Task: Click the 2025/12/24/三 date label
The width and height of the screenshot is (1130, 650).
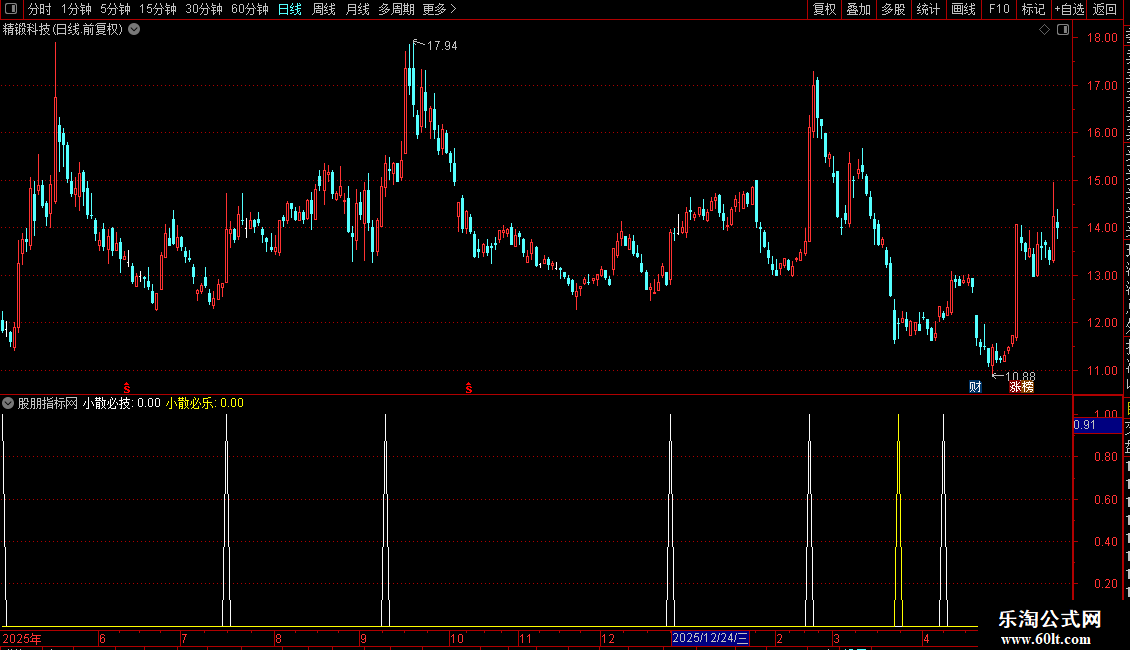Action: pos(711,638)
